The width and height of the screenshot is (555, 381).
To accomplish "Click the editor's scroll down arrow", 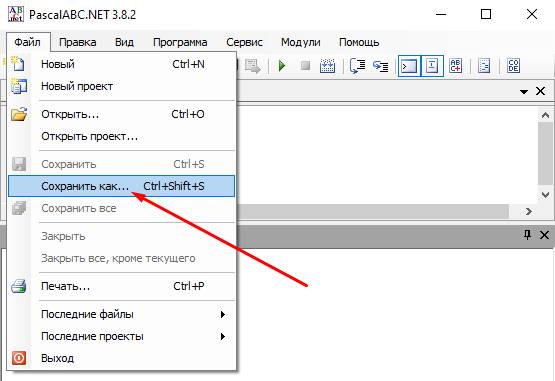I will click(545, 194).
